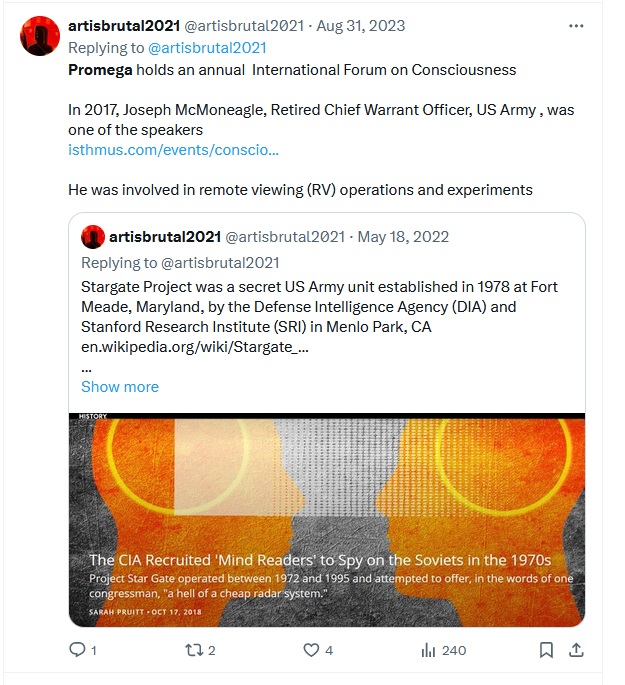Viewport: 625px width, 685px height.
Task: Open the reply icon with 1 comment
Action: (77, 650)
